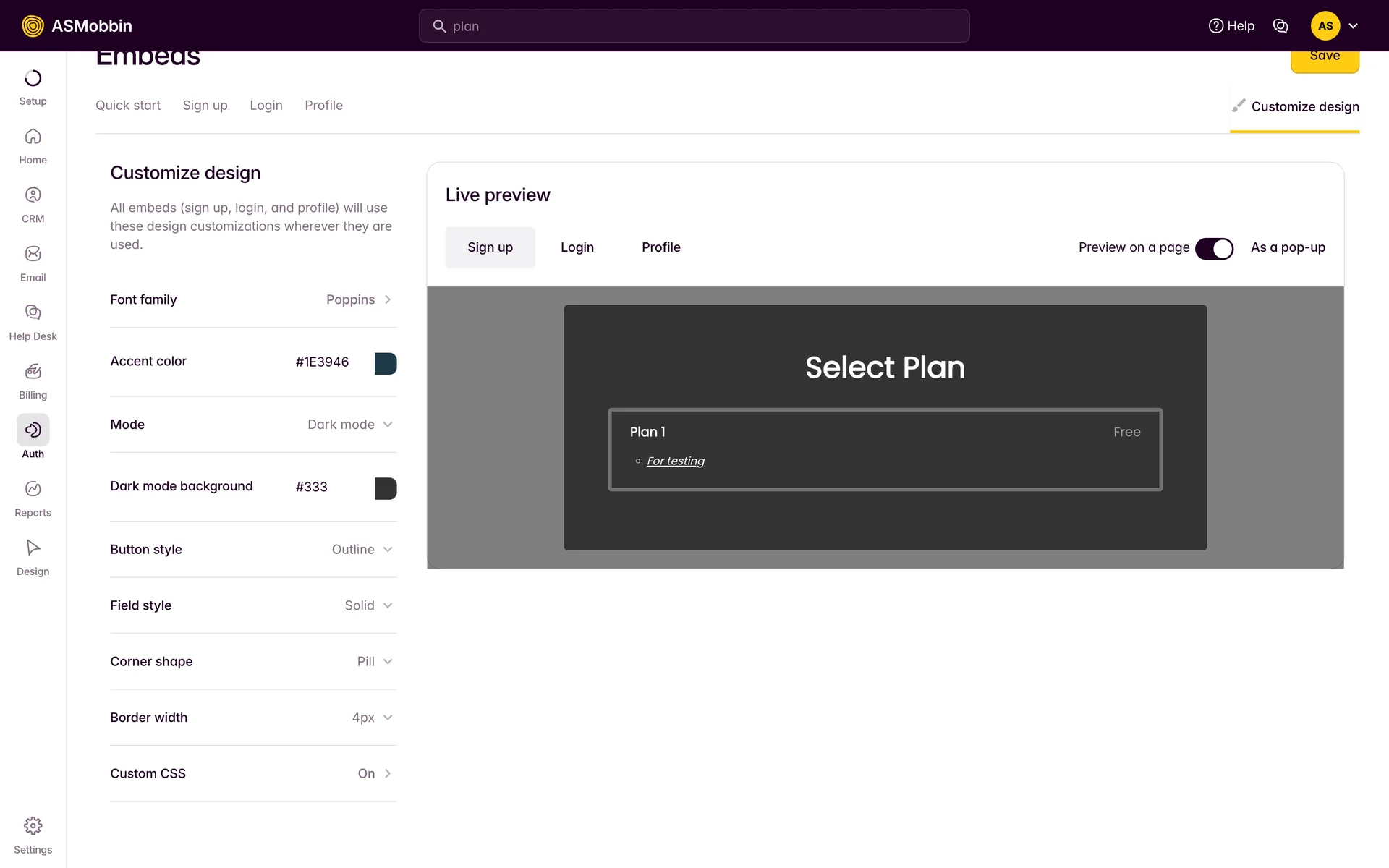The image size is (1389, 868).
Task: Open the Button style dropdown
Action: pyautogui.click(x=361, y=550)
